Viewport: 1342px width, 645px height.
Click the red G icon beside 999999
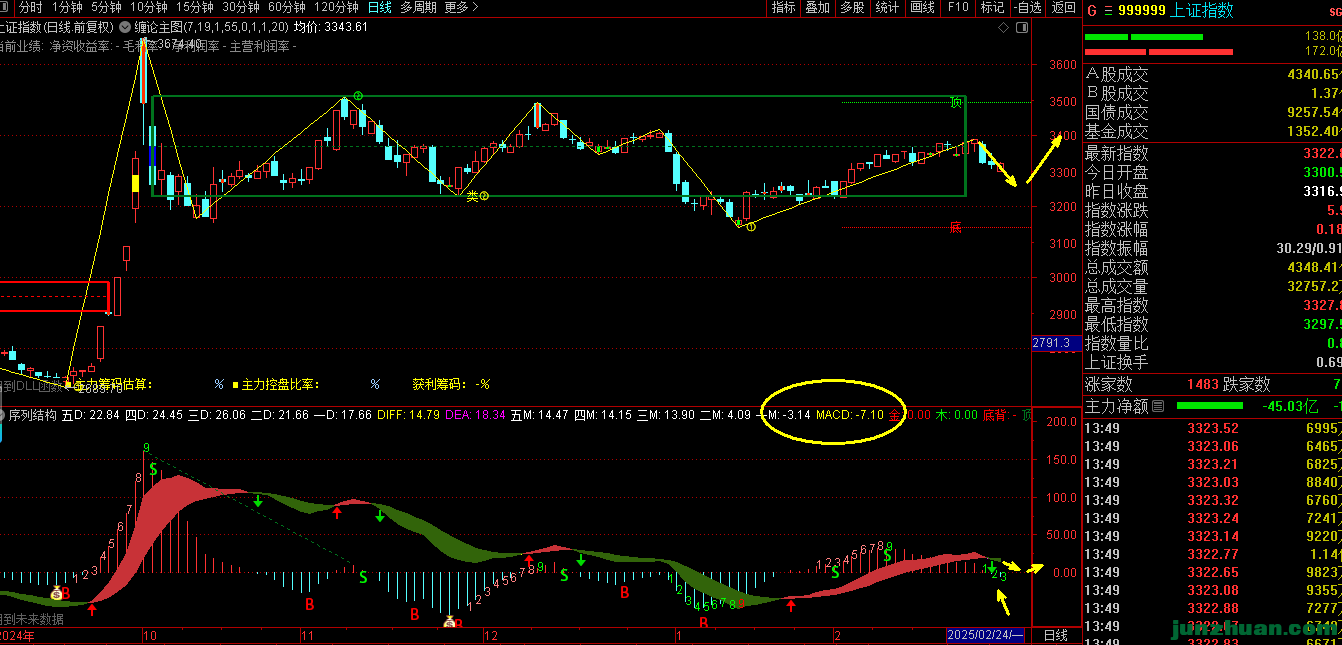(1092, 10)
